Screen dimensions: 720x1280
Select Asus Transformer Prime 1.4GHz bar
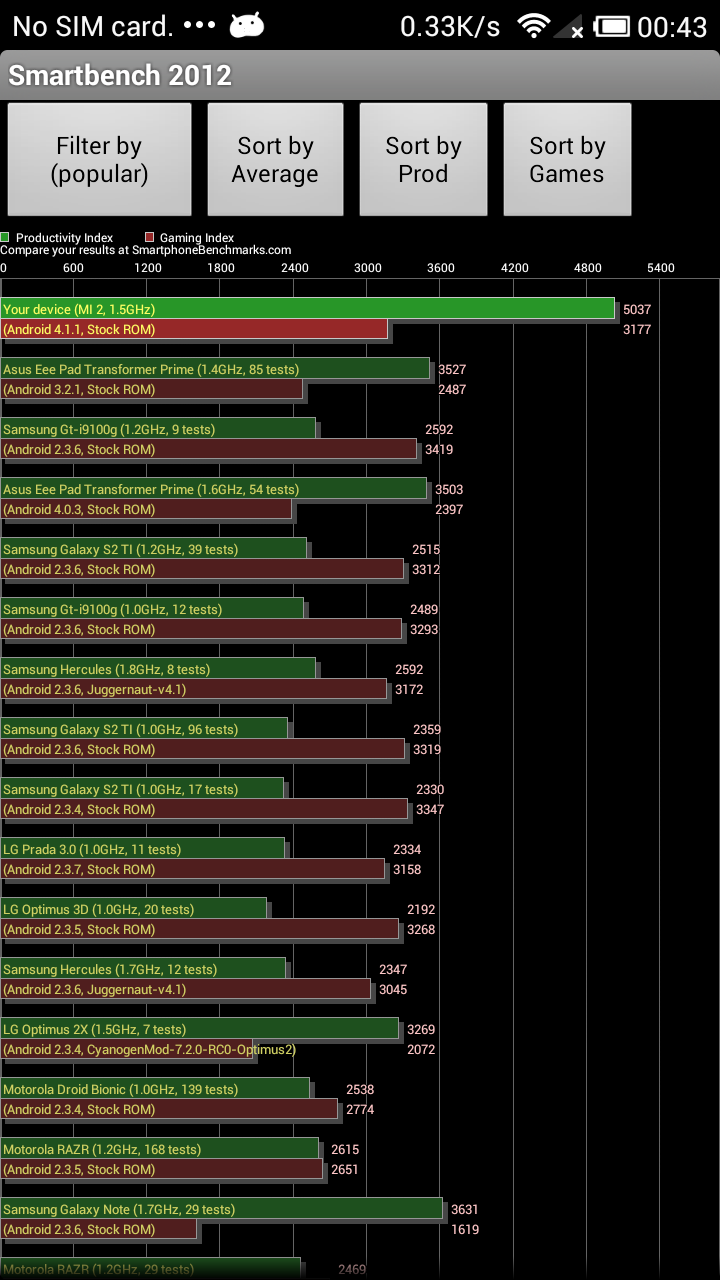[x=215, y=369]
